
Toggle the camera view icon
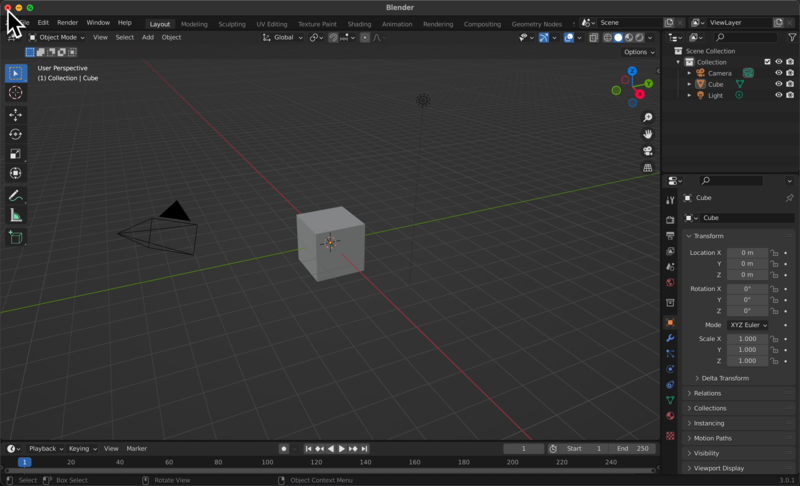point(647,151)
